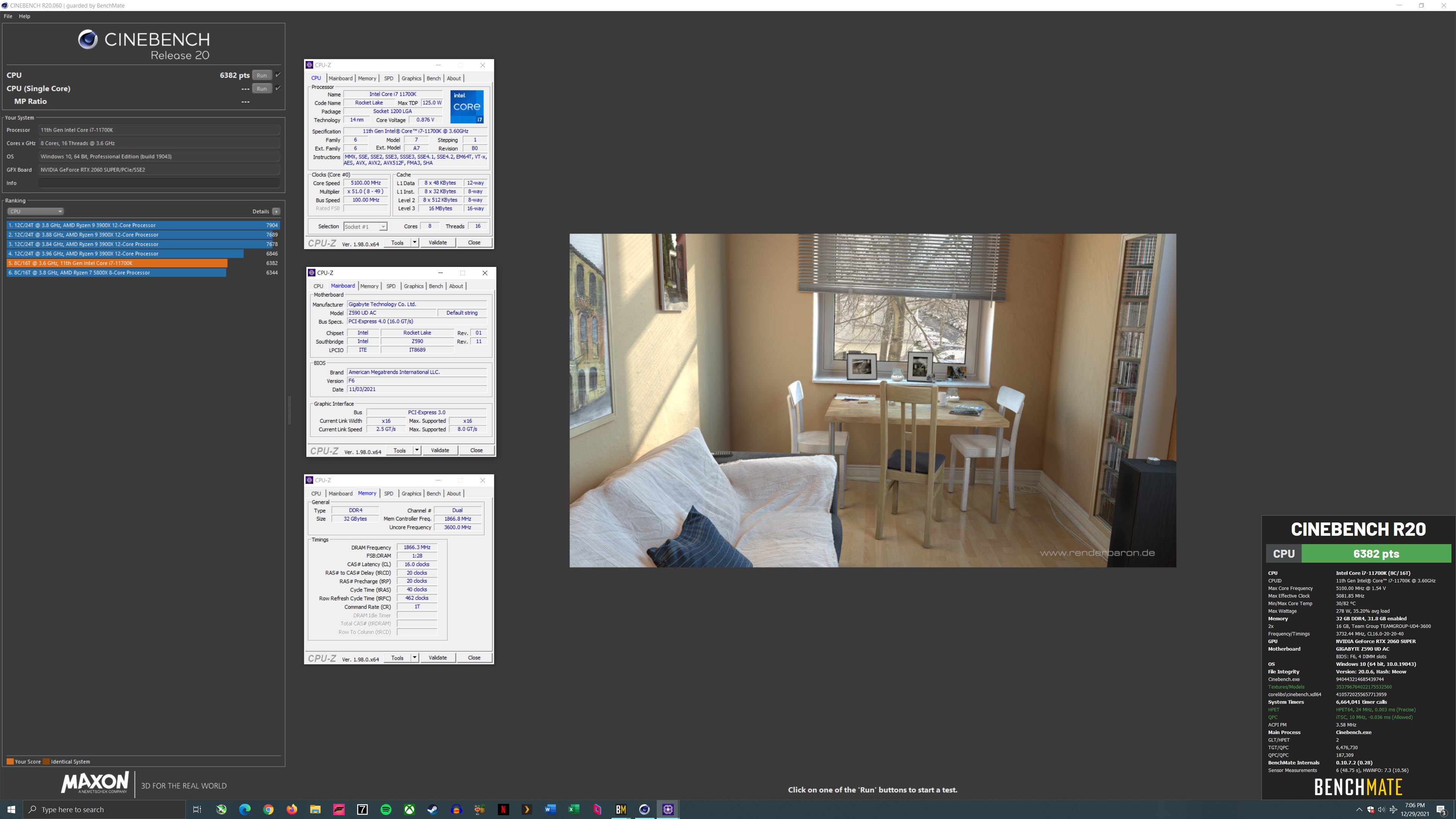Select the orange i7-11700K ranking row
The image size is (1456, 819).
point(143,263)
